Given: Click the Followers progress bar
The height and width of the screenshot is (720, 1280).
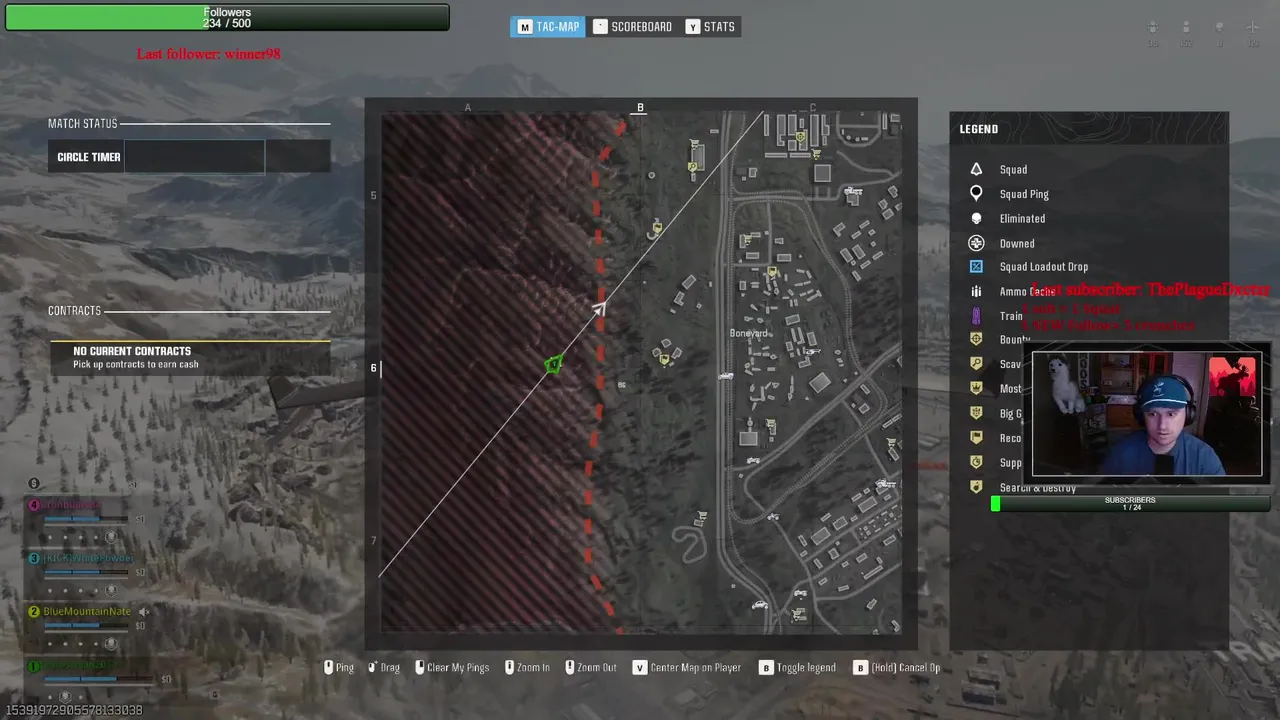Looking at the screenshot, I should (x=227, y=18).
